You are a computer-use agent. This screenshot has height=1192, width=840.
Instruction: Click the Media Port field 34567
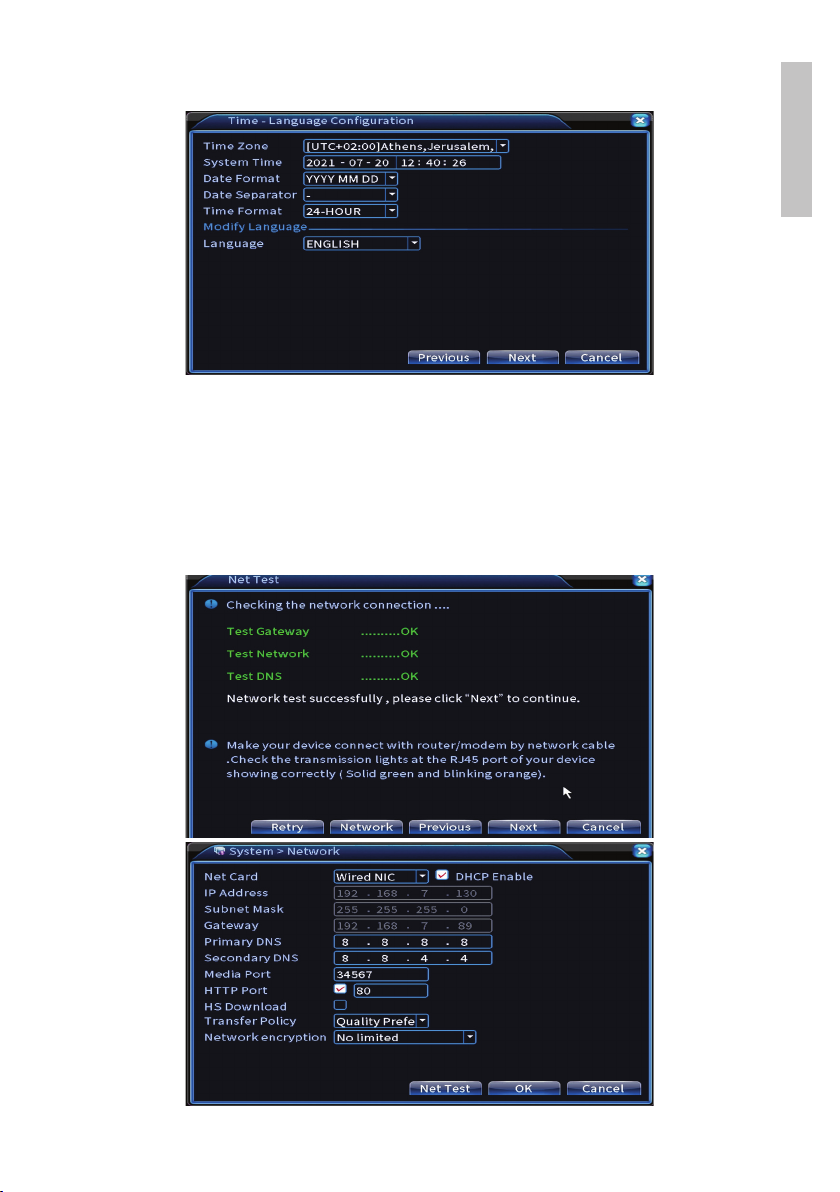tap(381, 974)
